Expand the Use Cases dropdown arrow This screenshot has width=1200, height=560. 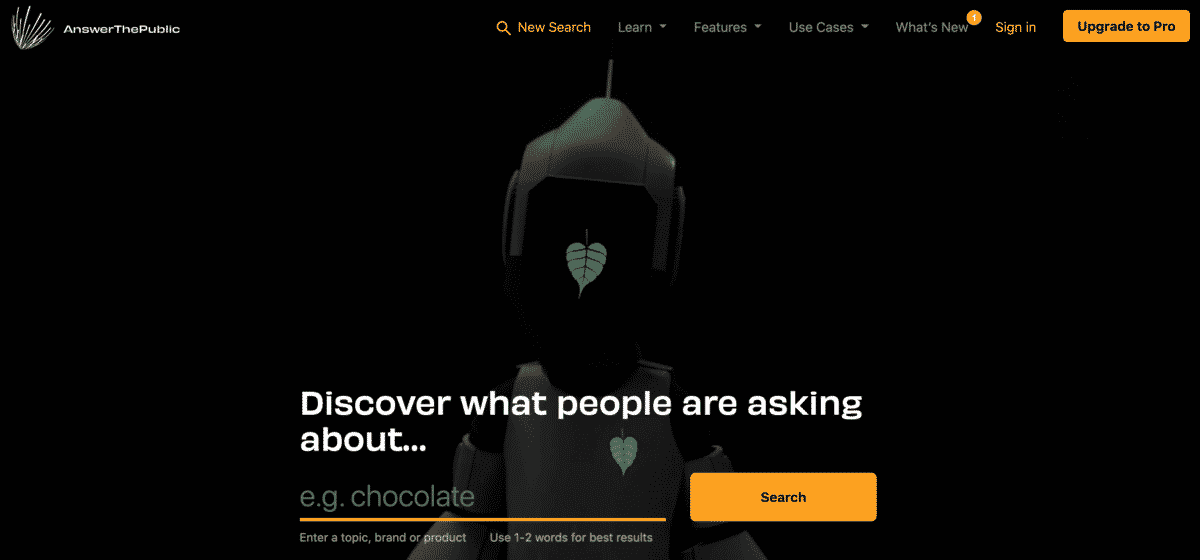864,28
